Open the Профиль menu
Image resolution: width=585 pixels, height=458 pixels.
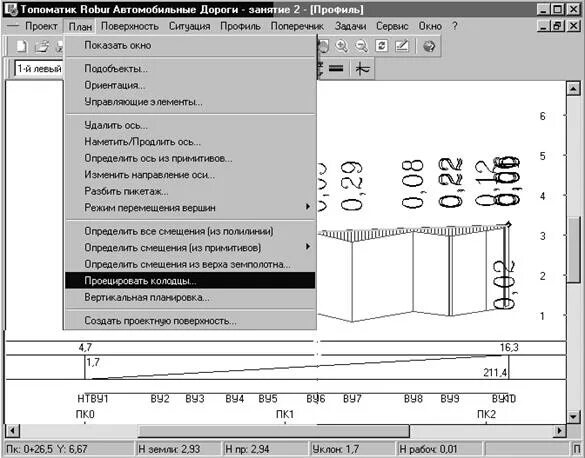240,26
